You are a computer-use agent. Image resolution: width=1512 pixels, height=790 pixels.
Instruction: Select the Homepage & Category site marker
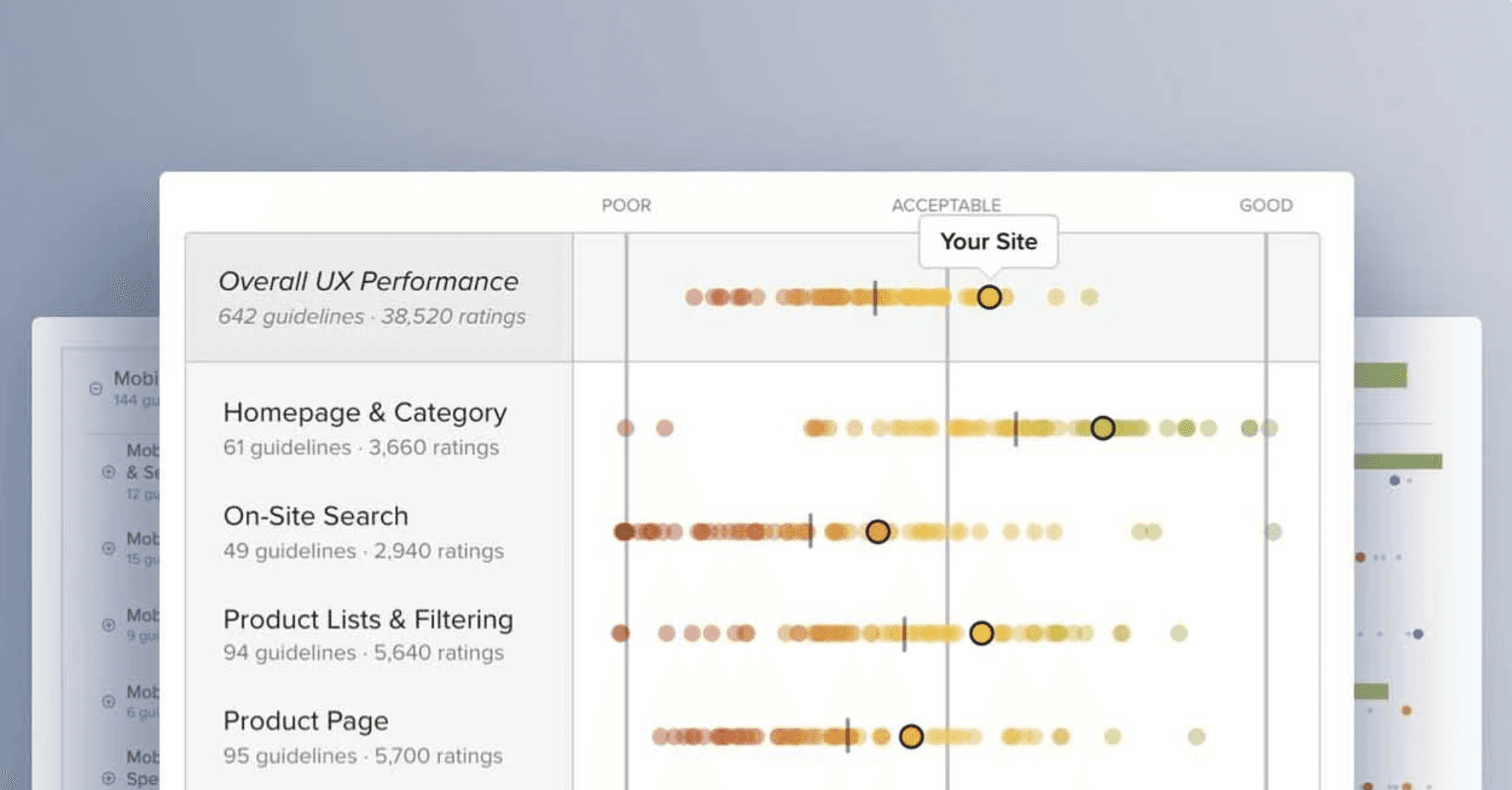point(1103,428)
